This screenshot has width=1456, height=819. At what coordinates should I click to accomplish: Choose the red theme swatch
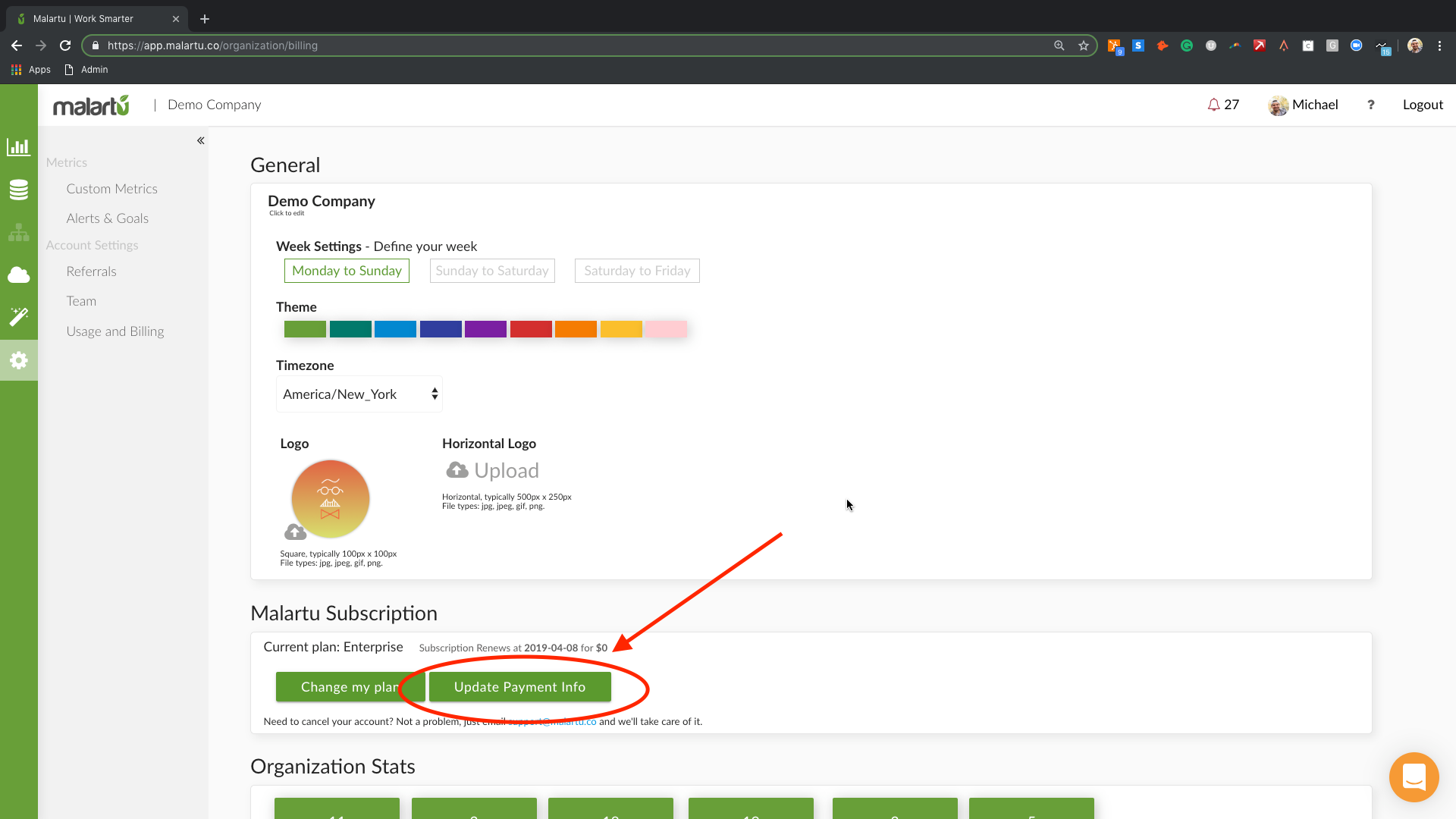pyautogui.click(x=531, y=329)
